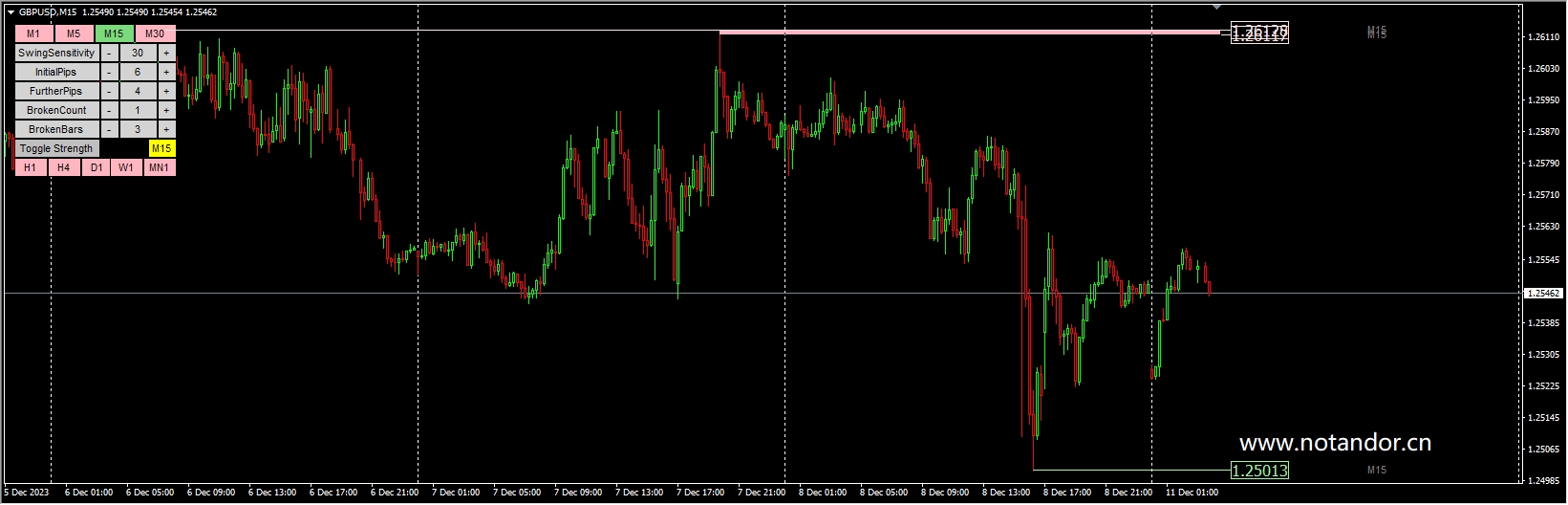Open the chart menu triangle beside GBPUSD
The width and height of the screenshot is (1568, 505).
pyautogui.click(x=11, y=12)
